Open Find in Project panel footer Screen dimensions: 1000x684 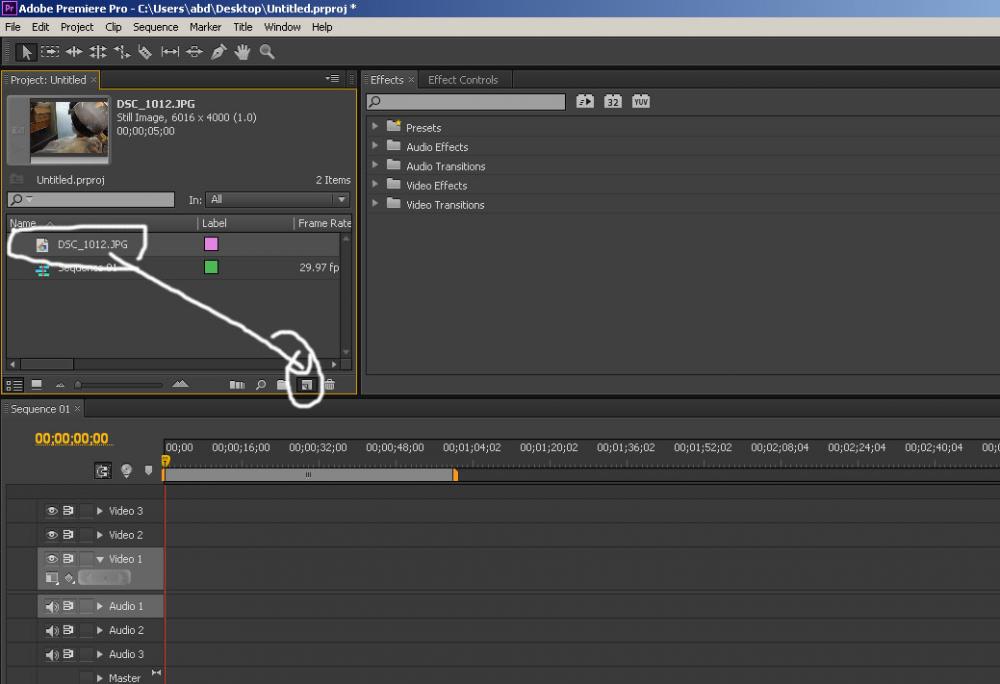(x=261, y=384)
